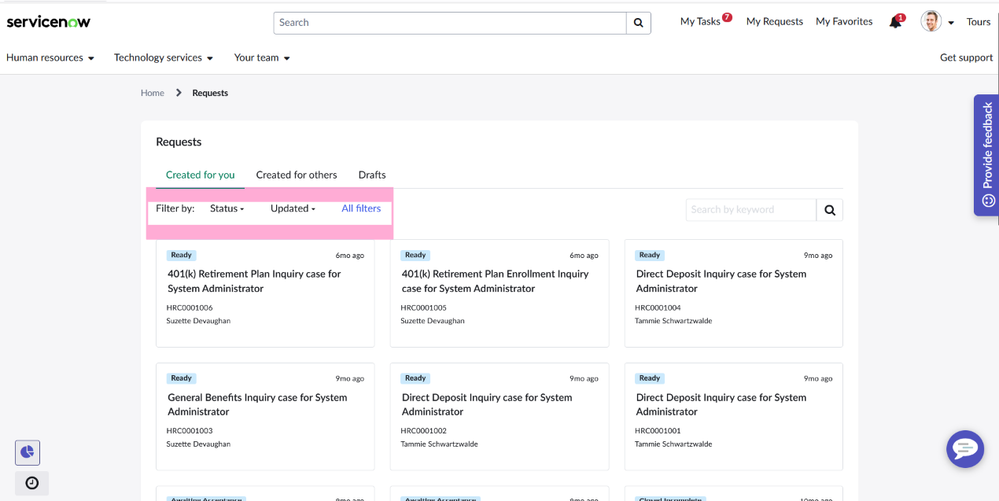Open the HRC0001006 Retirement Plan Inquiry card
This screenshot has height=501, width=999.
point(265,293)
